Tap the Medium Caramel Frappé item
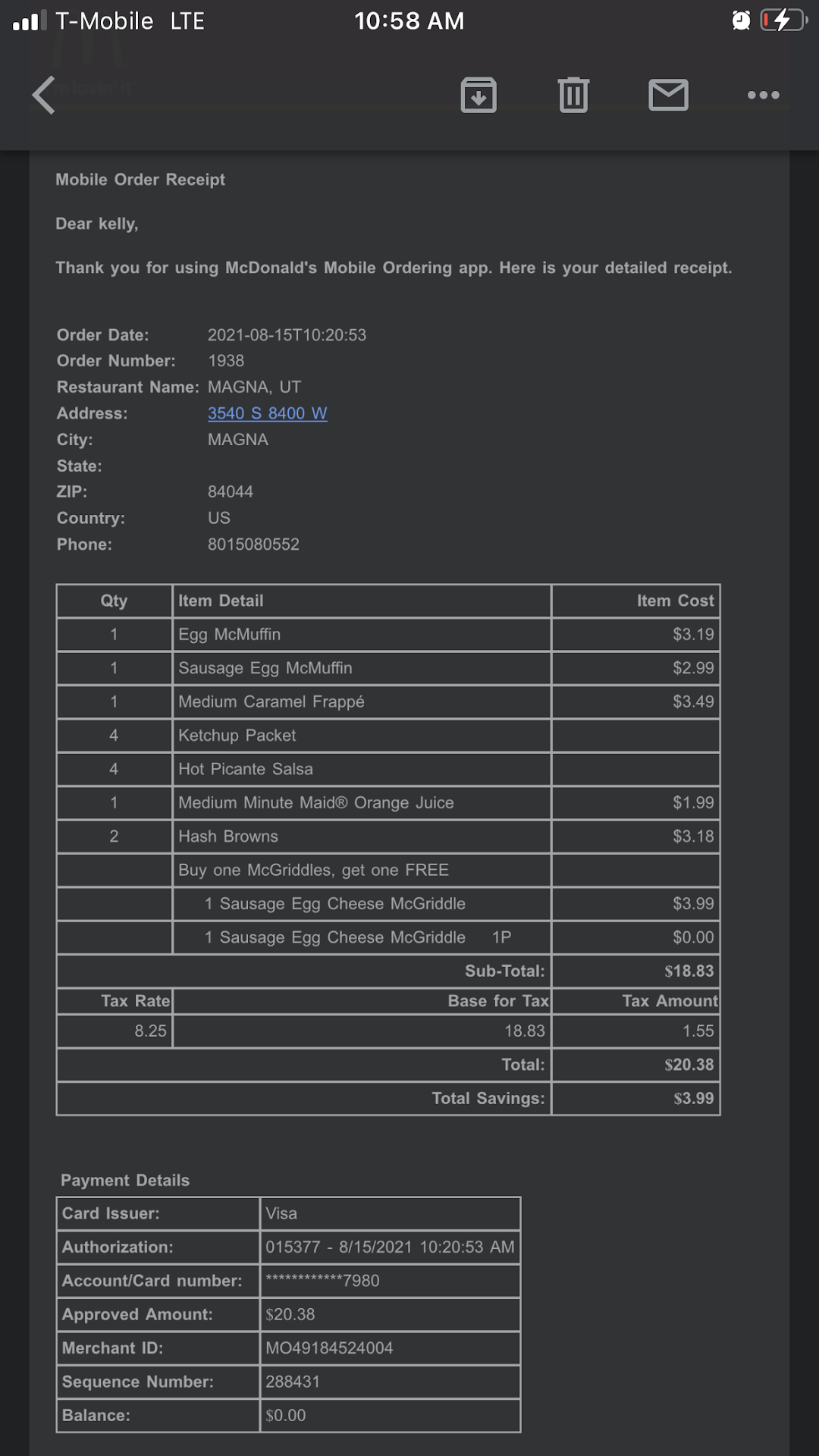This screenshot has width=819, height=1456. (x=271, y=702)
